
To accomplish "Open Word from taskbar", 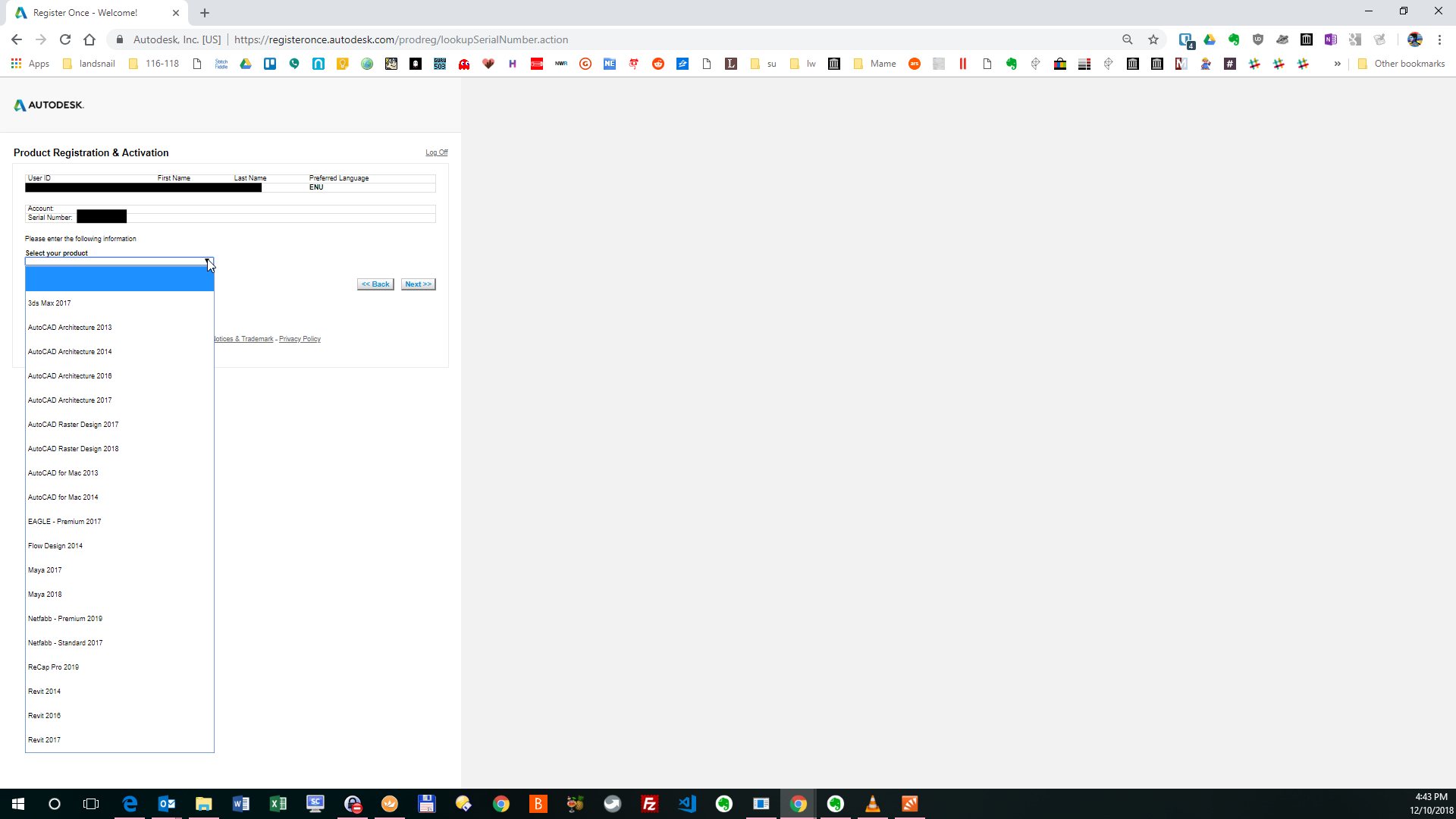I will (x=241, y=804).
